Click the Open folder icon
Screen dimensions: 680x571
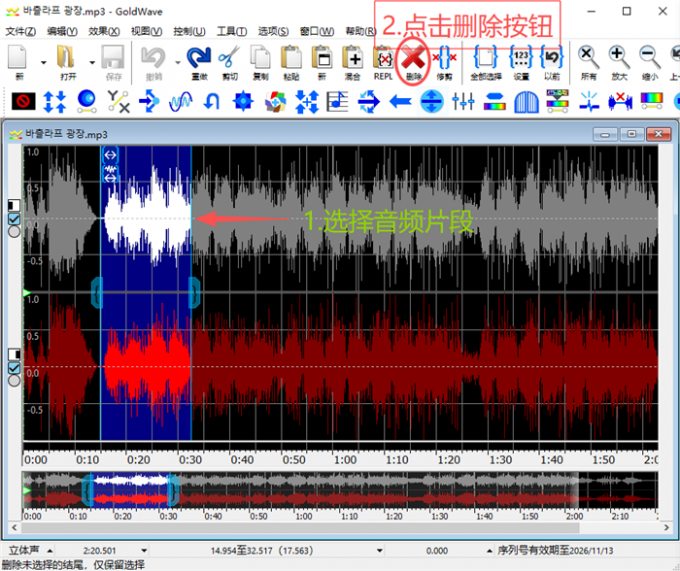pos(67,60)
